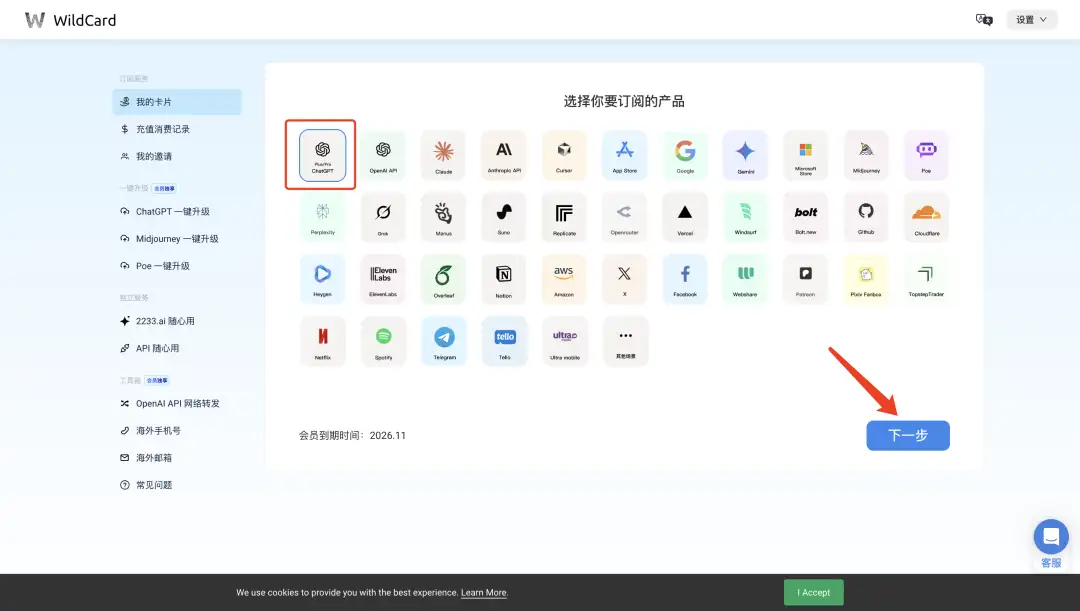The width and height of the screenshot is (1080, 611).
Task: Follow the Learn More cookie link
Action: (x=484, y=592)
